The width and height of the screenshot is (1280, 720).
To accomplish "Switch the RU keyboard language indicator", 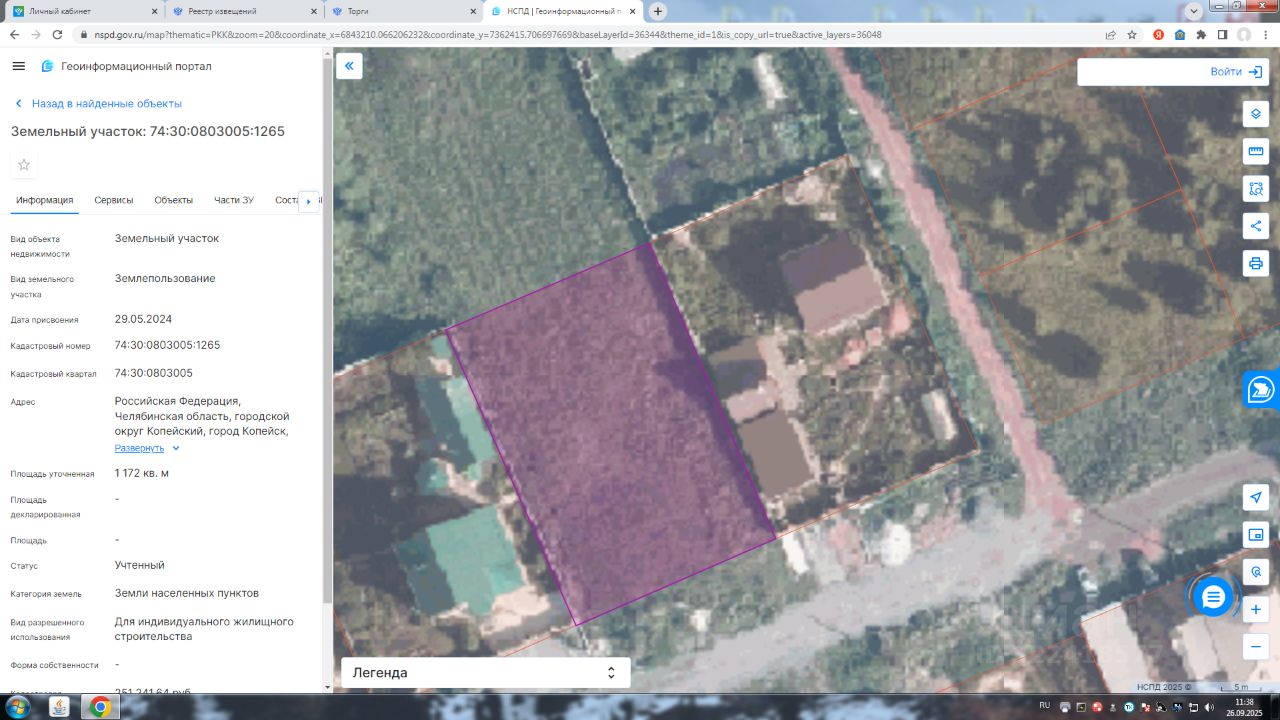I will 1044,705.
